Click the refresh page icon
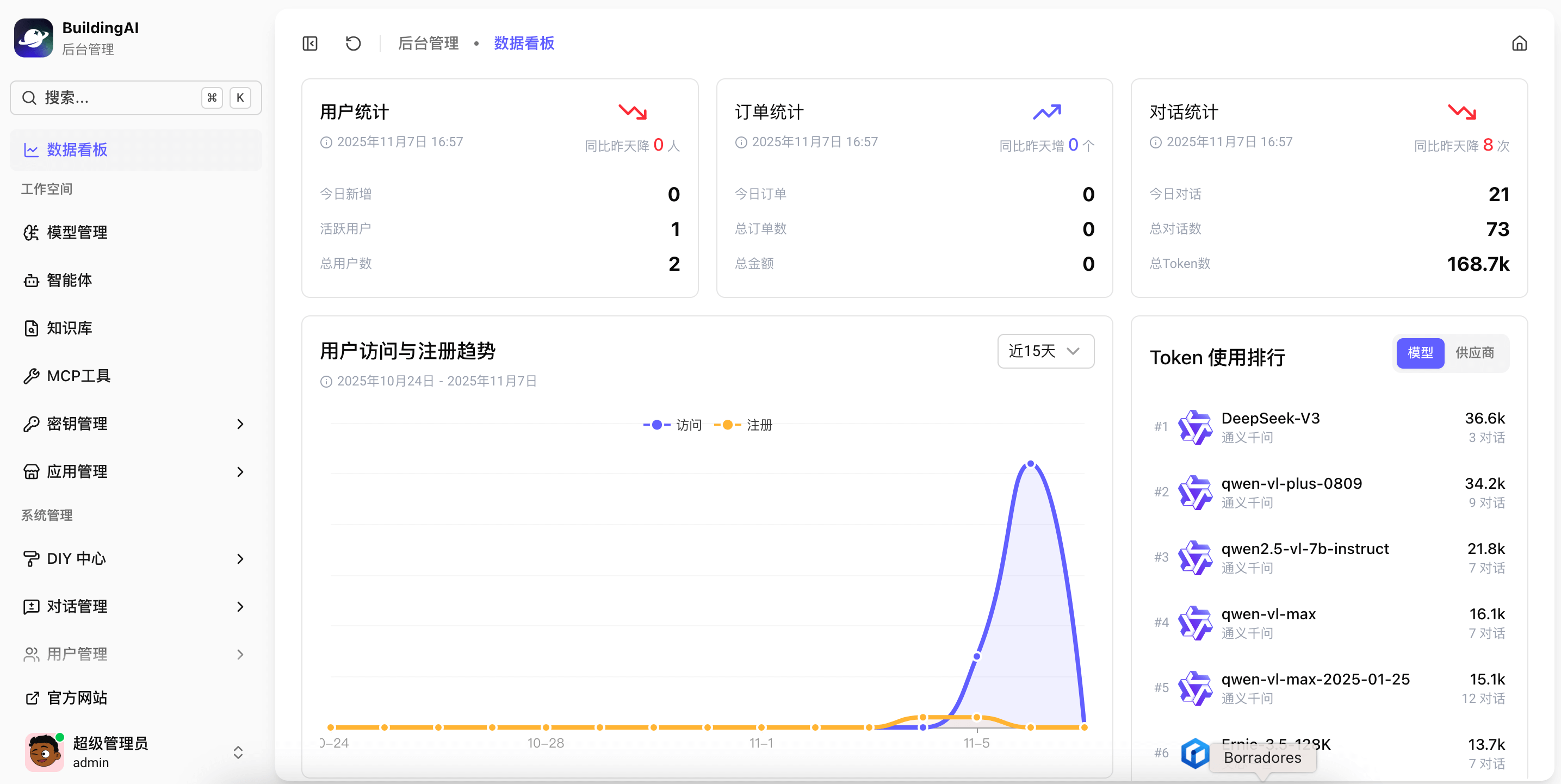 click(352, 43)
